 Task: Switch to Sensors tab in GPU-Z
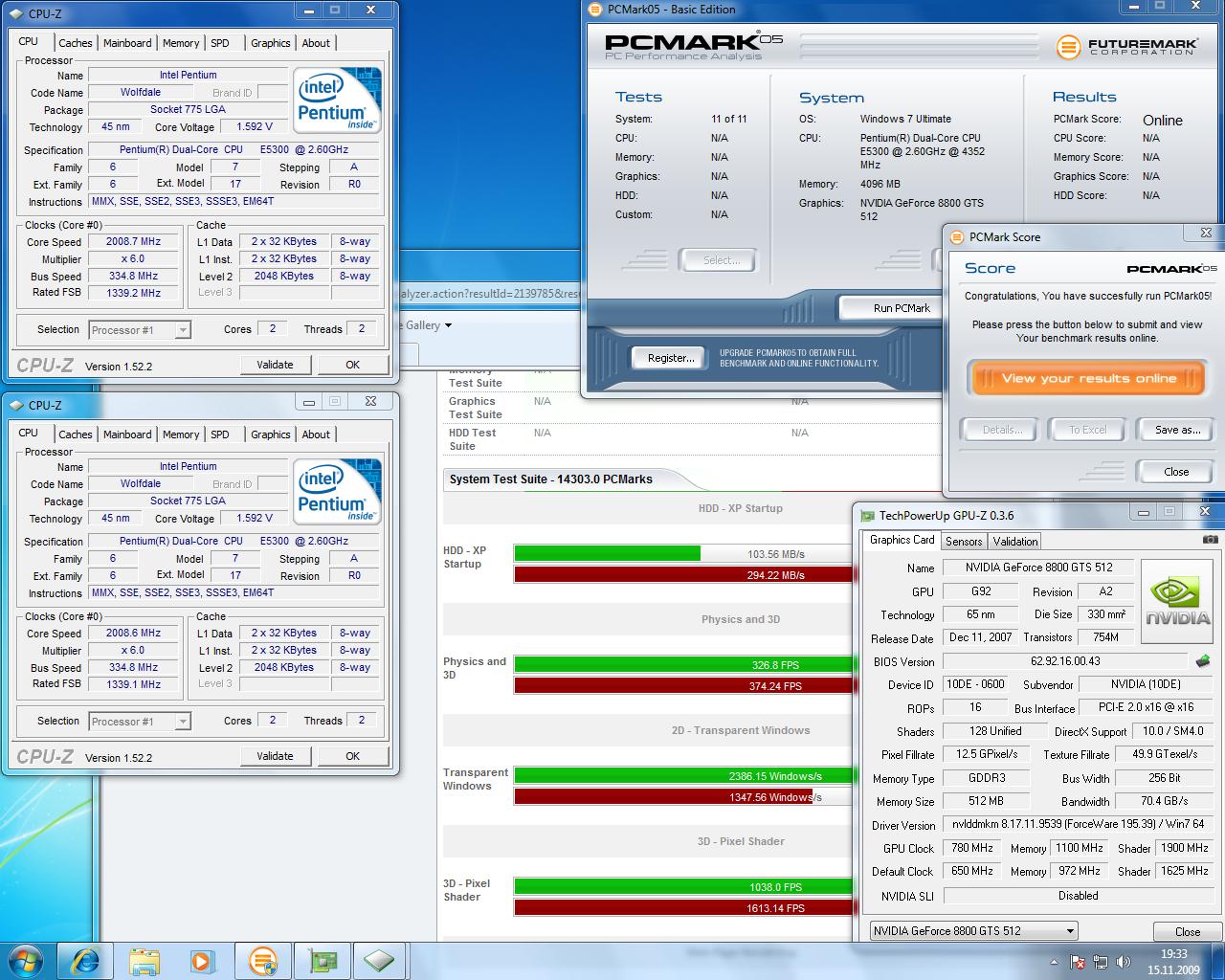coord(964,541)
